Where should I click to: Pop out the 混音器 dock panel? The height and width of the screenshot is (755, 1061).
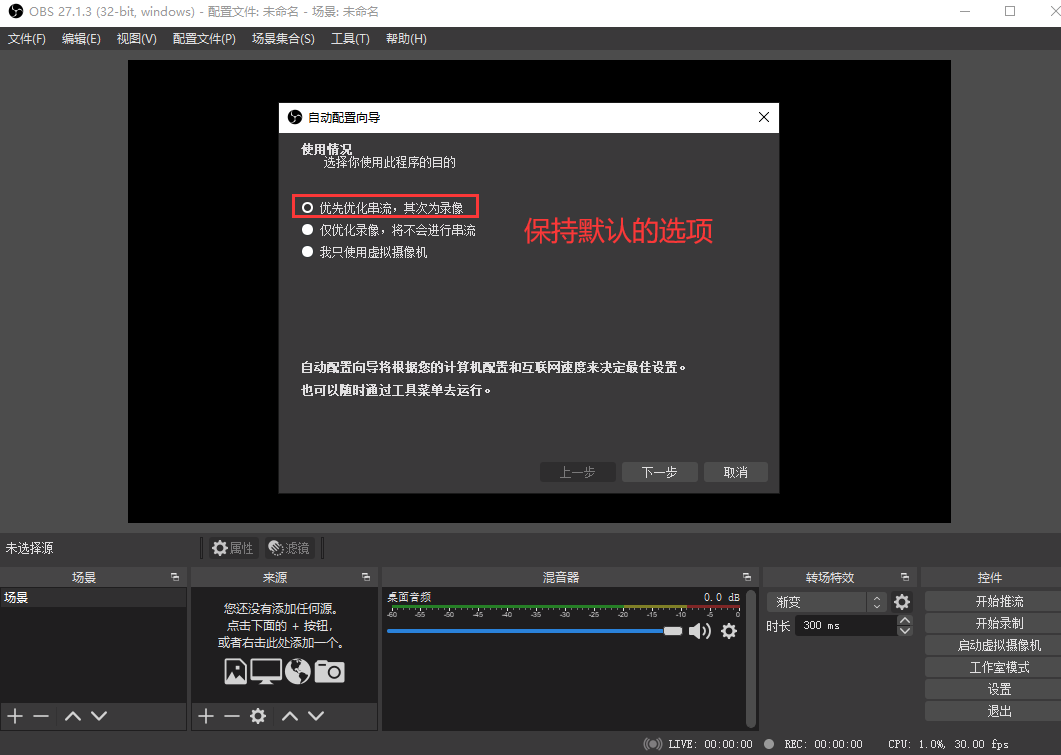(747, 577)
